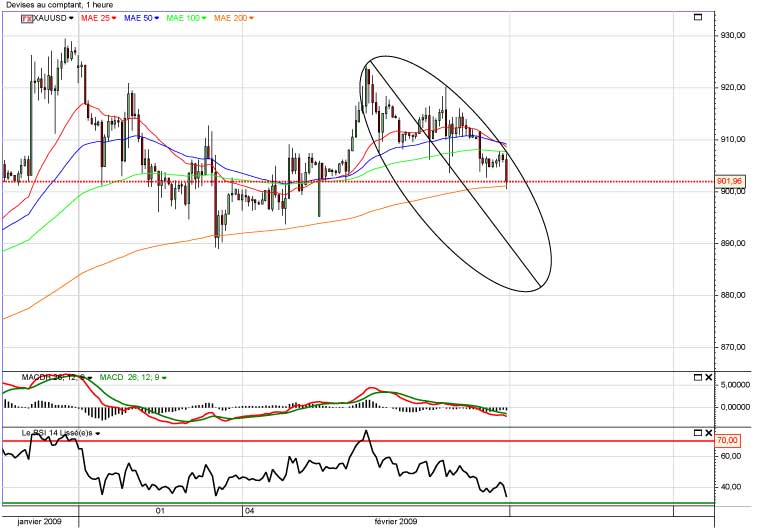
Task: Maximize the MACD indicator panel
Action: 698,377
